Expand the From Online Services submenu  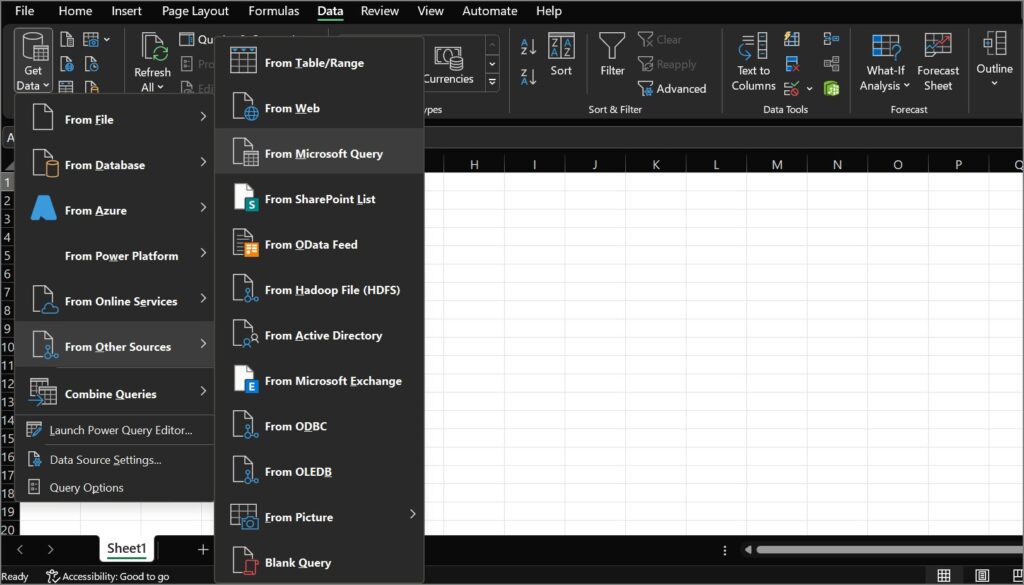click(115, 301)
